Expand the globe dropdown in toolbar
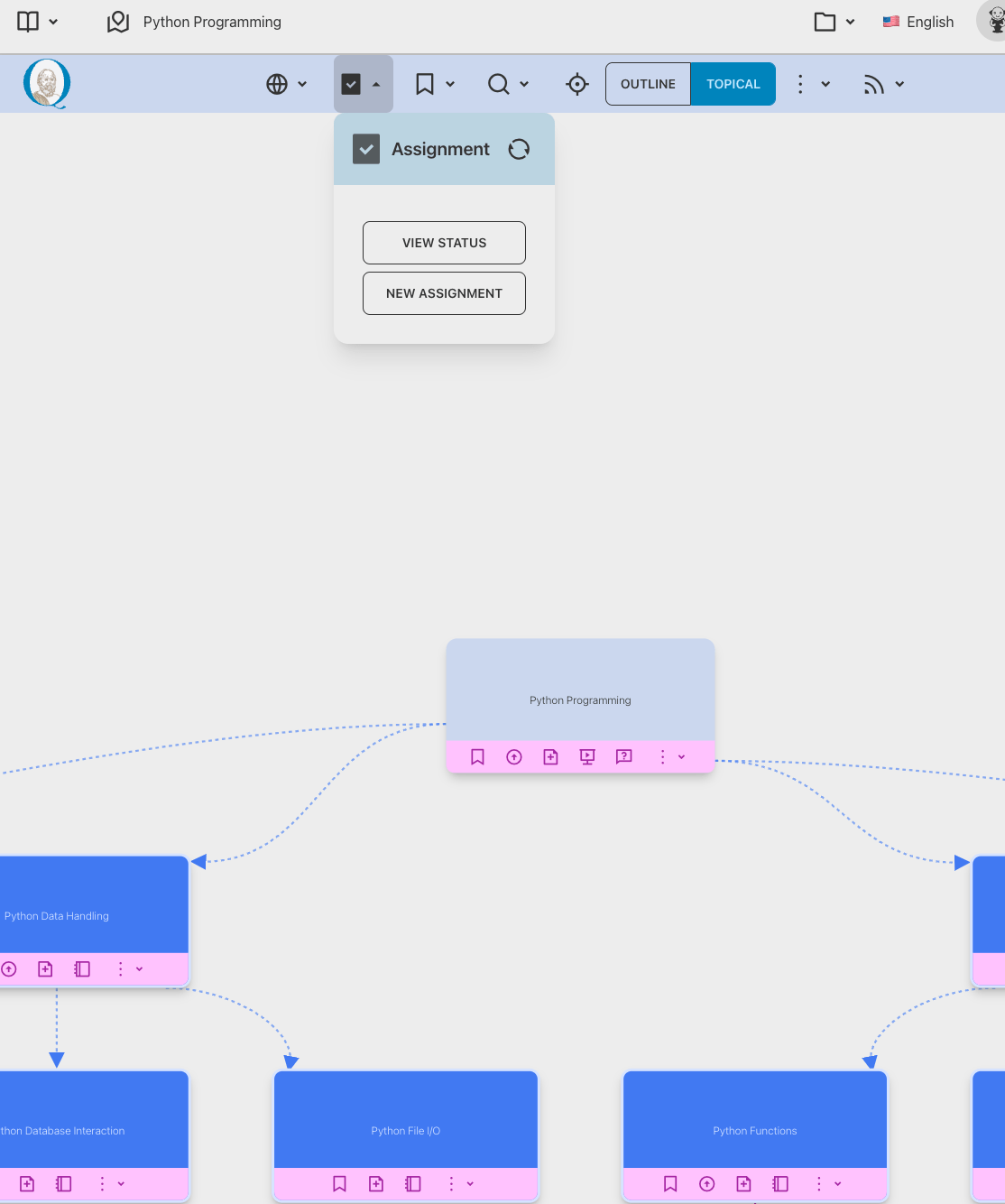Screen dimensions: 1005x1204 pos(286,84)
